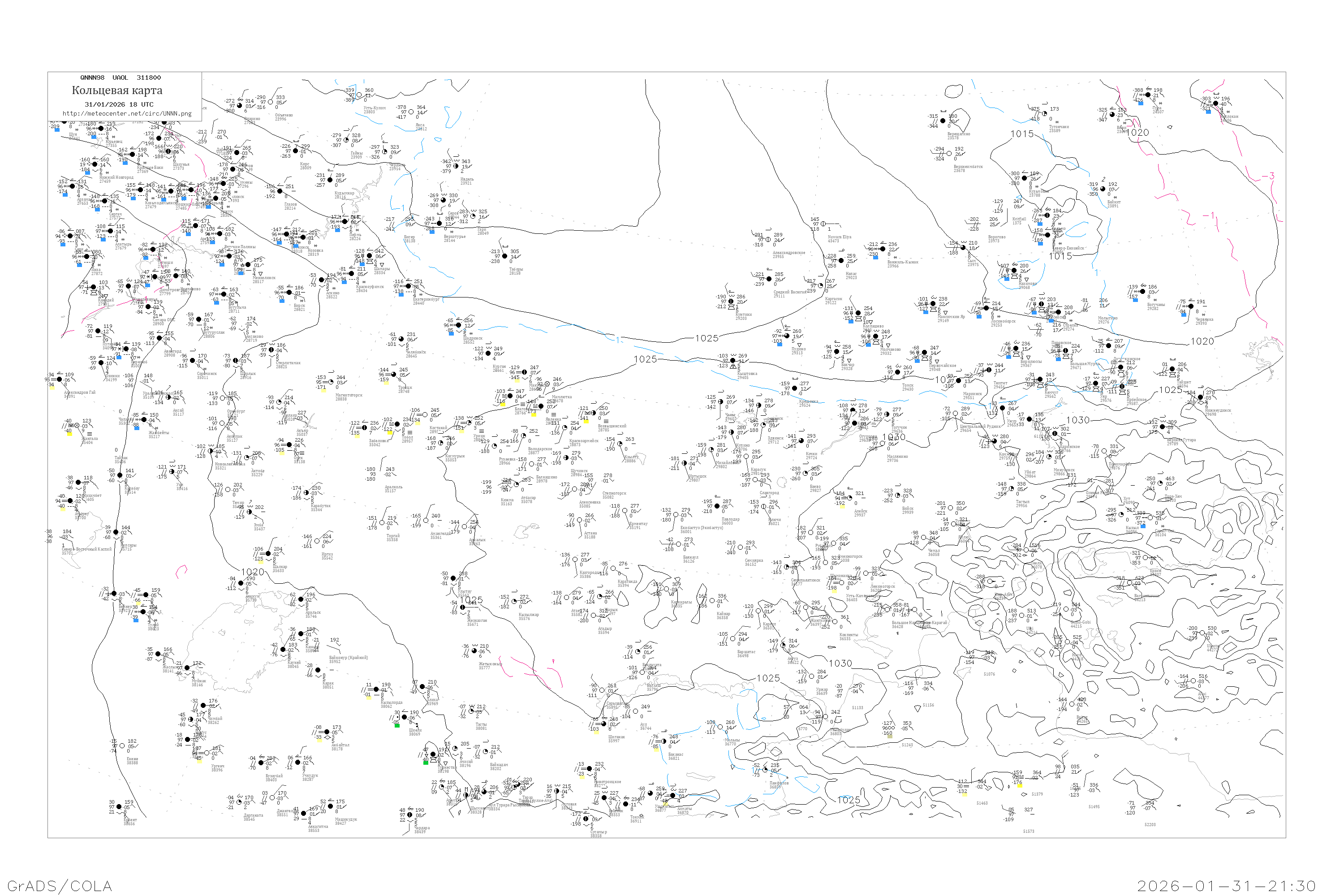The image size is (1344, 896).
Task: Click the open station circle above Аул 36744
Action: [x=635, y=711]
